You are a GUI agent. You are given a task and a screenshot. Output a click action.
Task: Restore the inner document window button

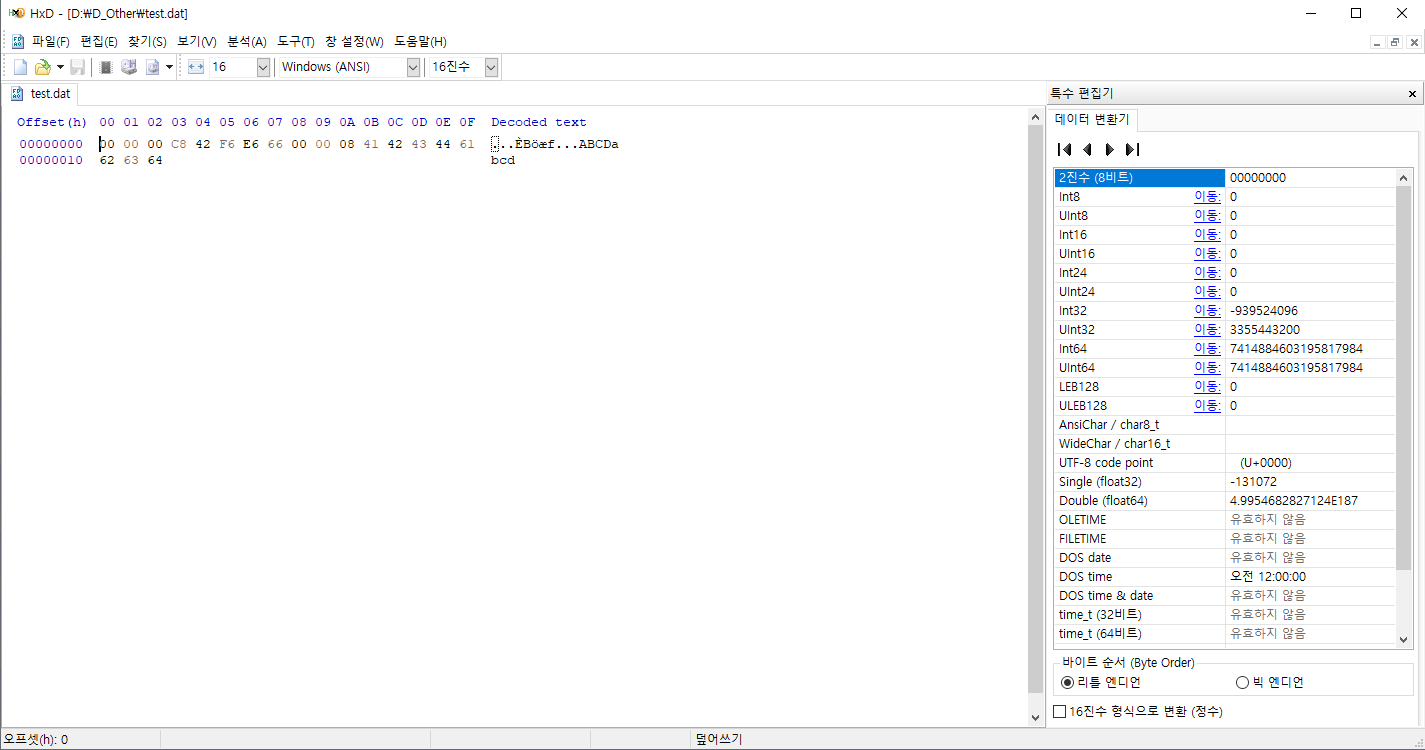tap(1396, 43)
